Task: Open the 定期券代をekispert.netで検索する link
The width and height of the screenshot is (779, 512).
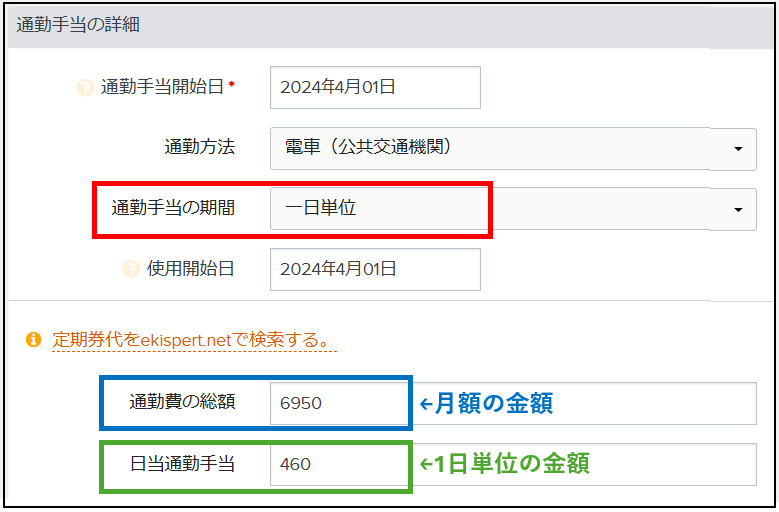Action: pos(194,340)
